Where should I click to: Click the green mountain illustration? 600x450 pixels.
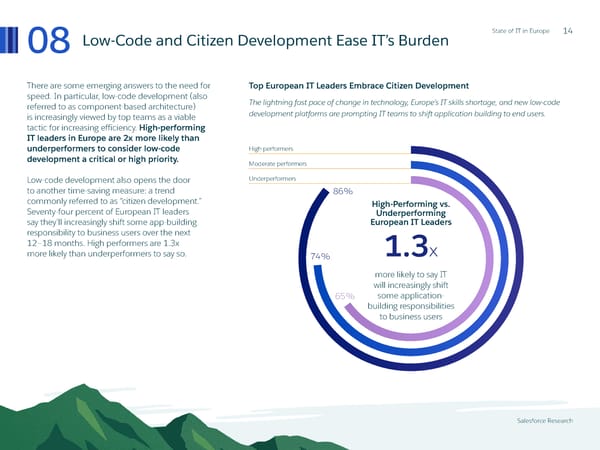tap(150, 410)
